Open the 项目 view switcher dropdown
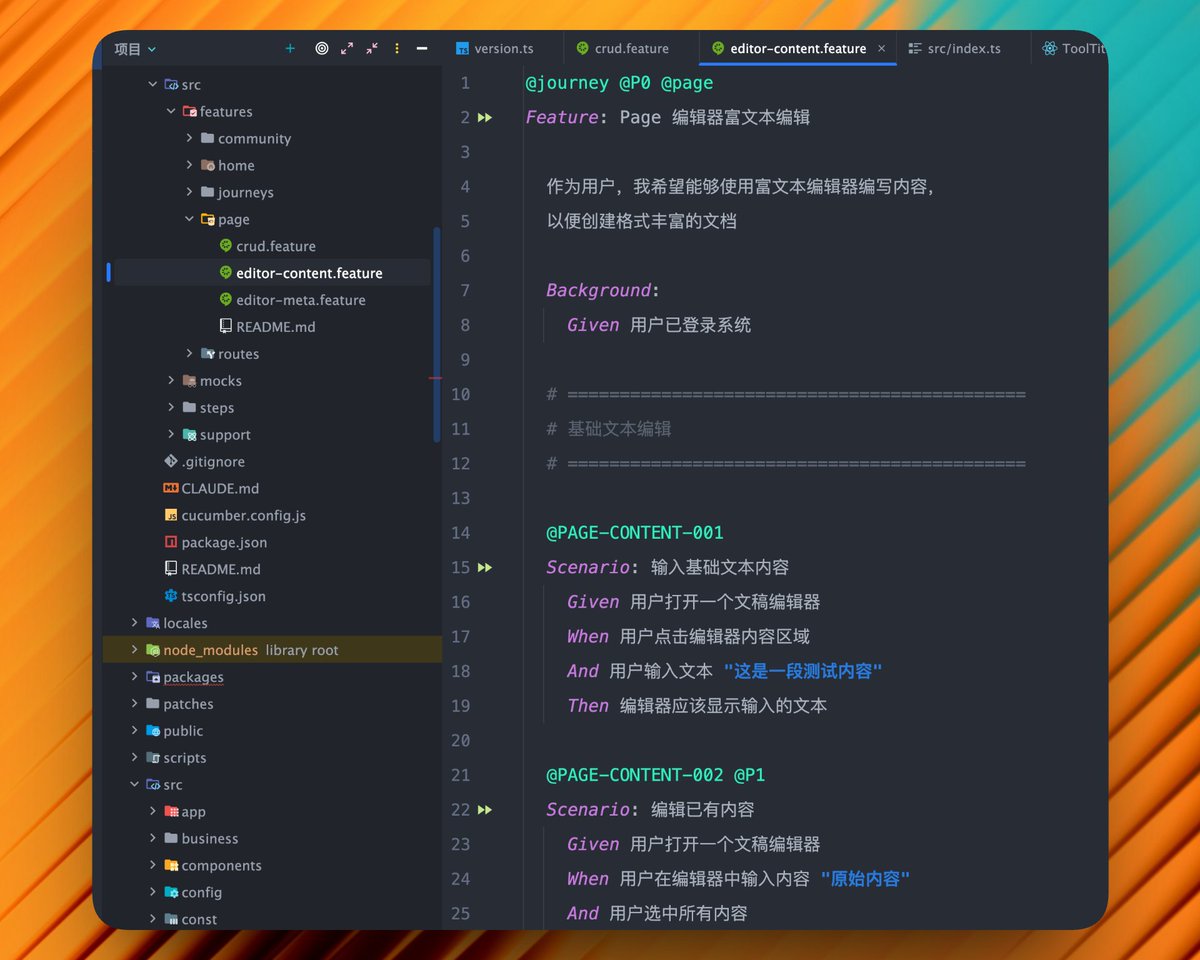 [x=135, y=48]
